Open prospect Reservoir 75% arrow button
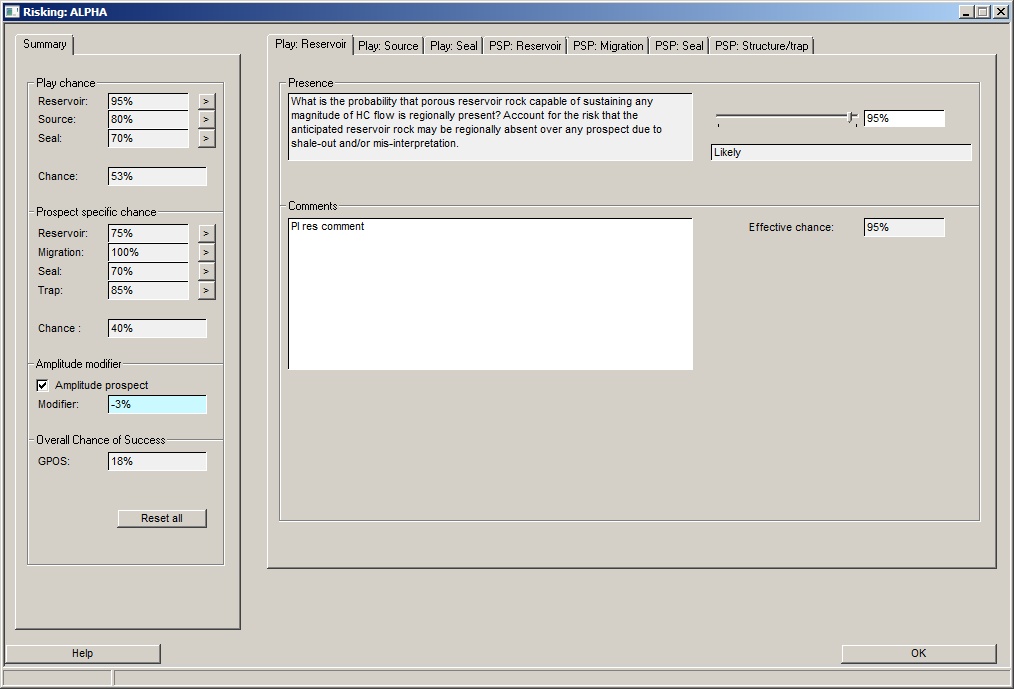The image size is (1014, 689). pos(206,233)
